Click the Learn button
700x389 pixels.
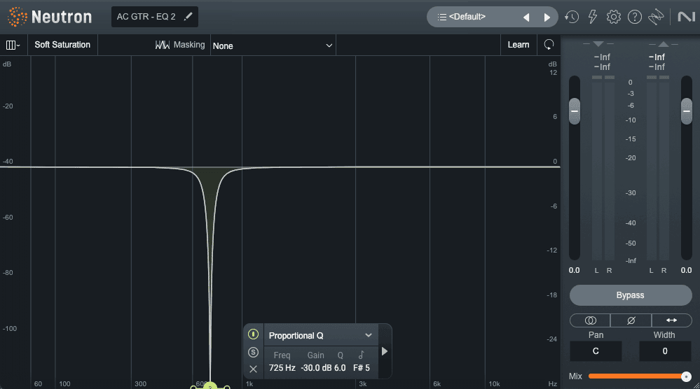coord(518,45)
